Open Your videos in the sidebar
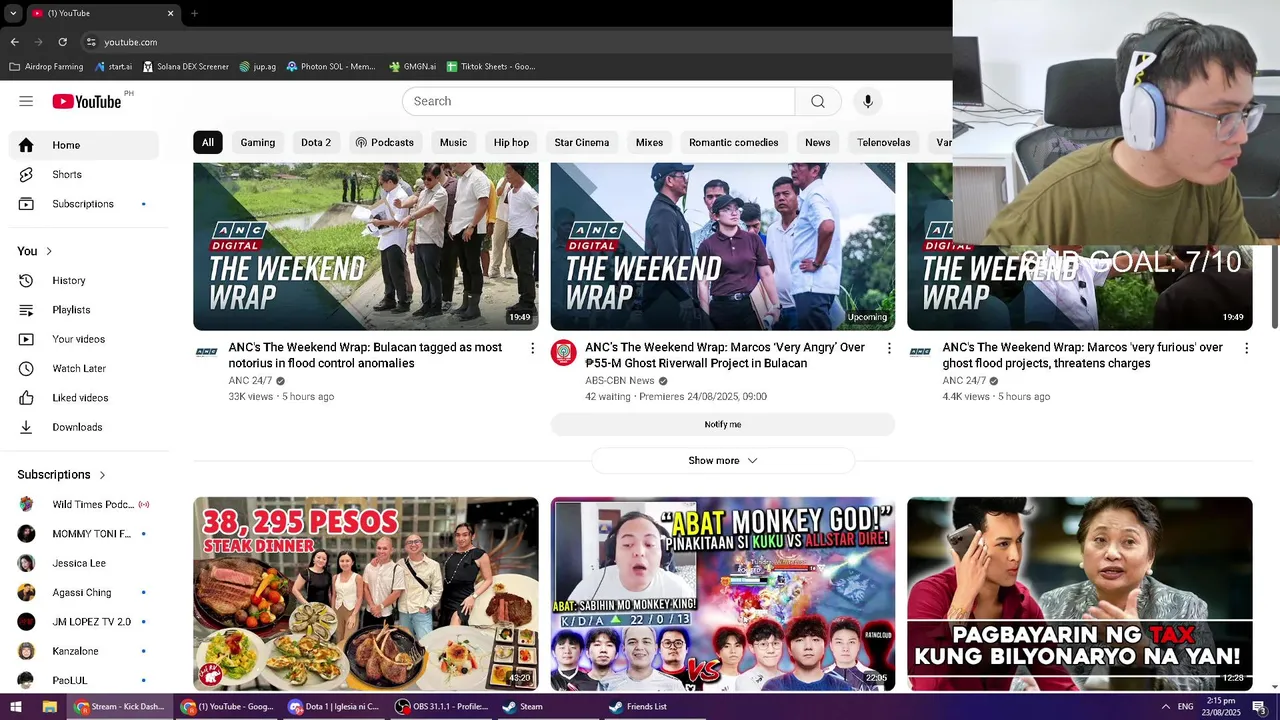 (84, 339)
